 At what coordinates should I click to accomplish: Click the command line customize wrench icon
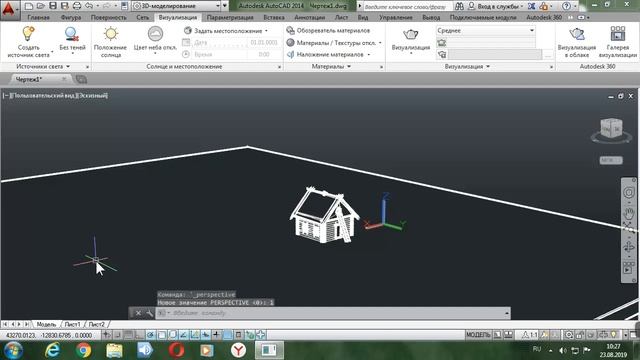(x=149, y=313)
